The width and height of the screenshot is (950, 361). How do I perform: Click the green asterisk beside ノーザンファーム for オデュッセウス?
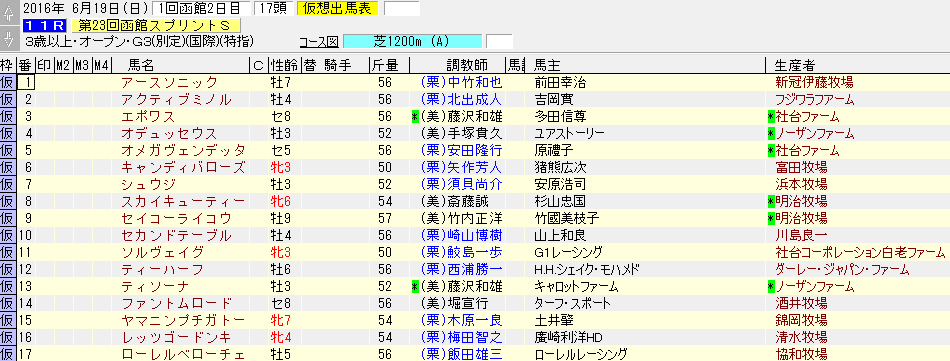pos(771,133)
